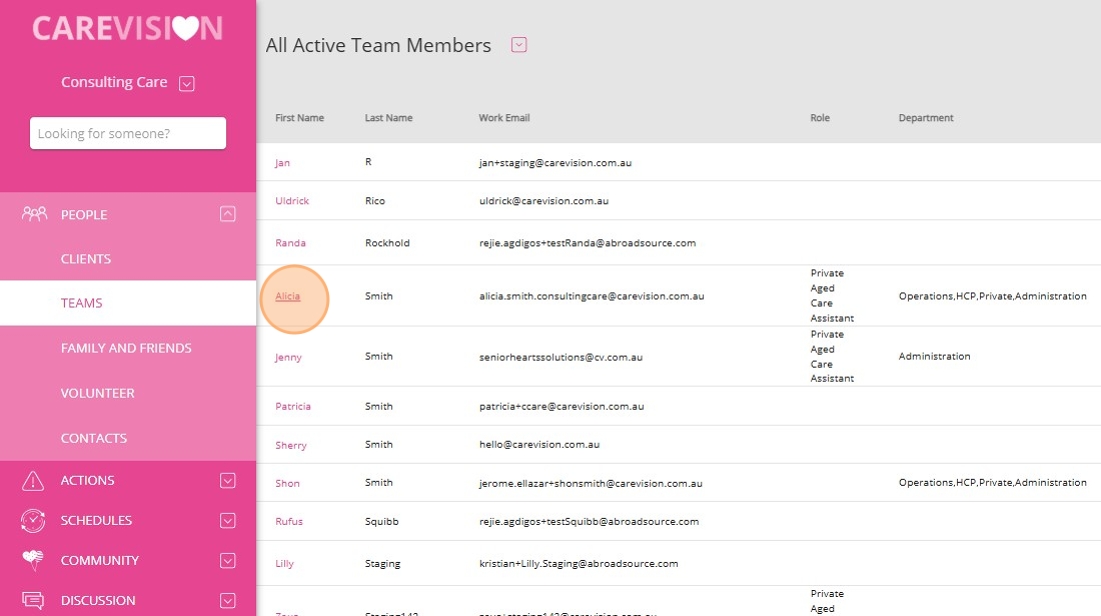Image resolution: width=1101 pixels, height=616 pixels.
Task: Select the Teams submenu item
Action: tap(81, 303)
